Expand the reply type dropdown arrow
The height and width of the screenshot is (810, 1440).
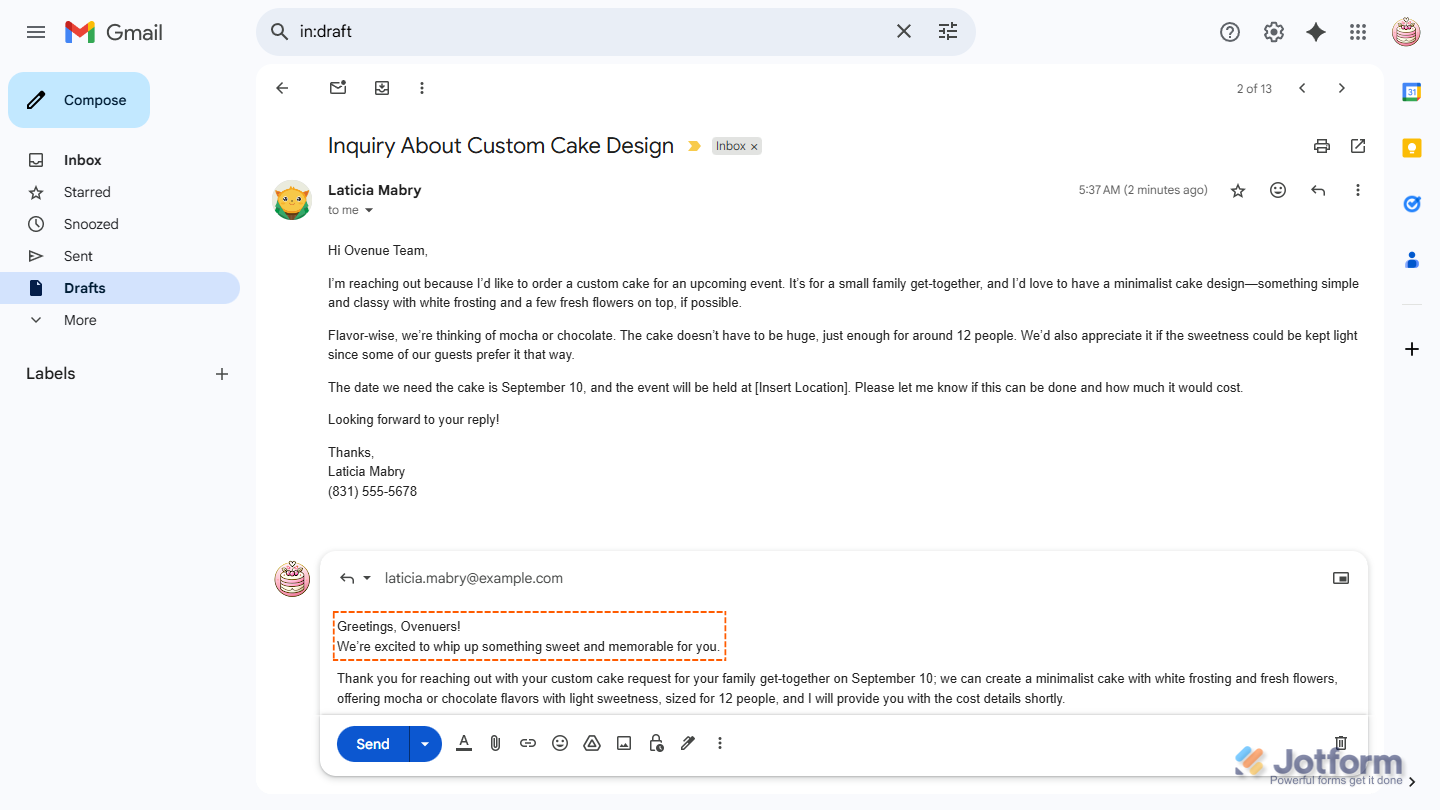367,578
